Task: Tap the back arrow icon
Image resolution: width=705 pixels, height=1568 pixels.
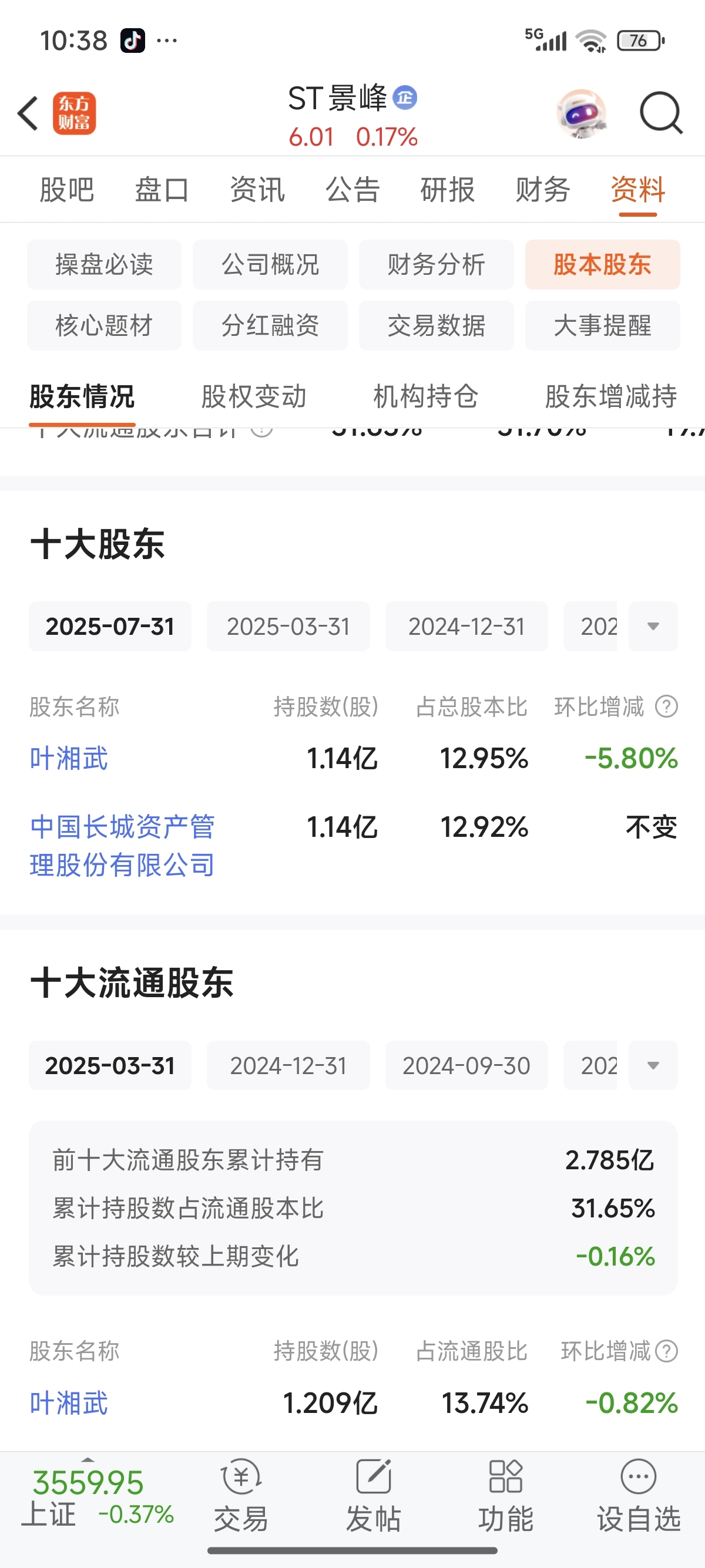Action: coord(28,113)
